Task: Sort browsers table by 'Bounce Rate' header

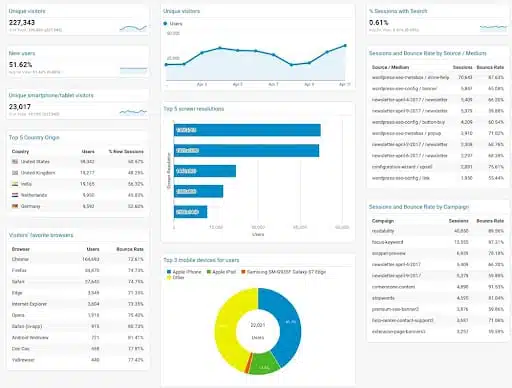Action: point(130,249)
